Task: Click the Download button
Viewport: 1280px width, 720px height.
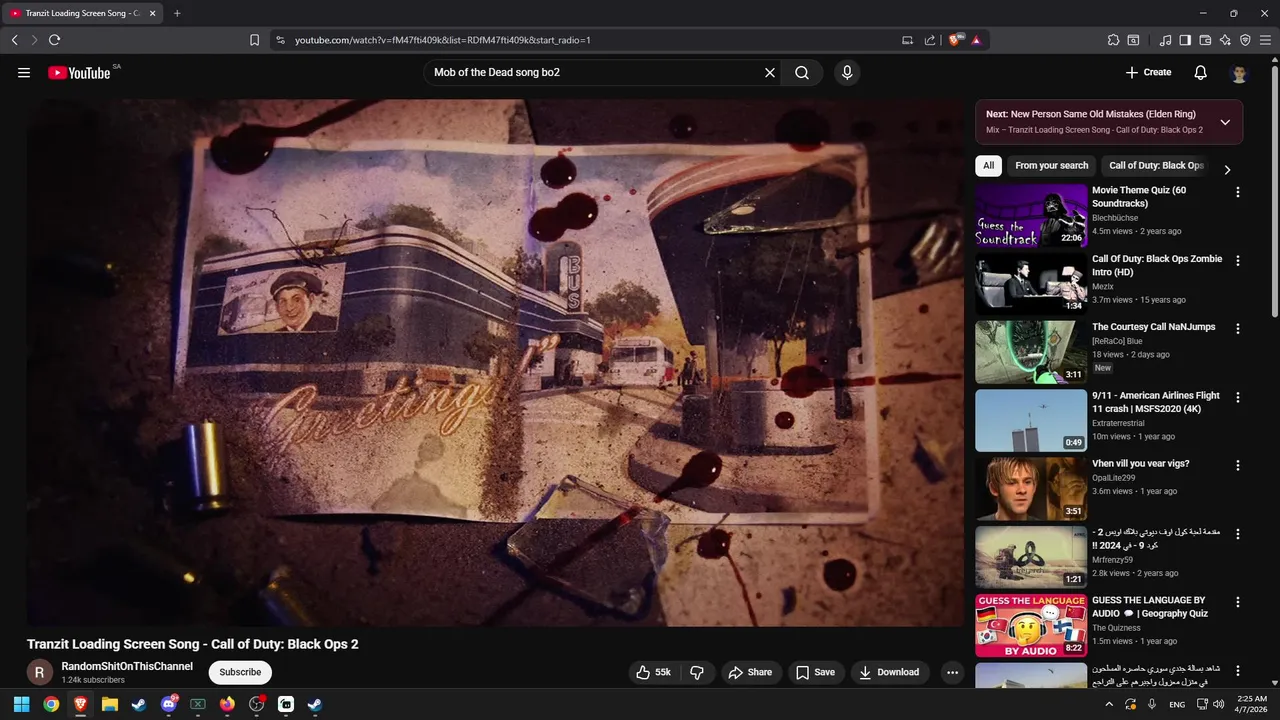Action: tap(889, 673)
